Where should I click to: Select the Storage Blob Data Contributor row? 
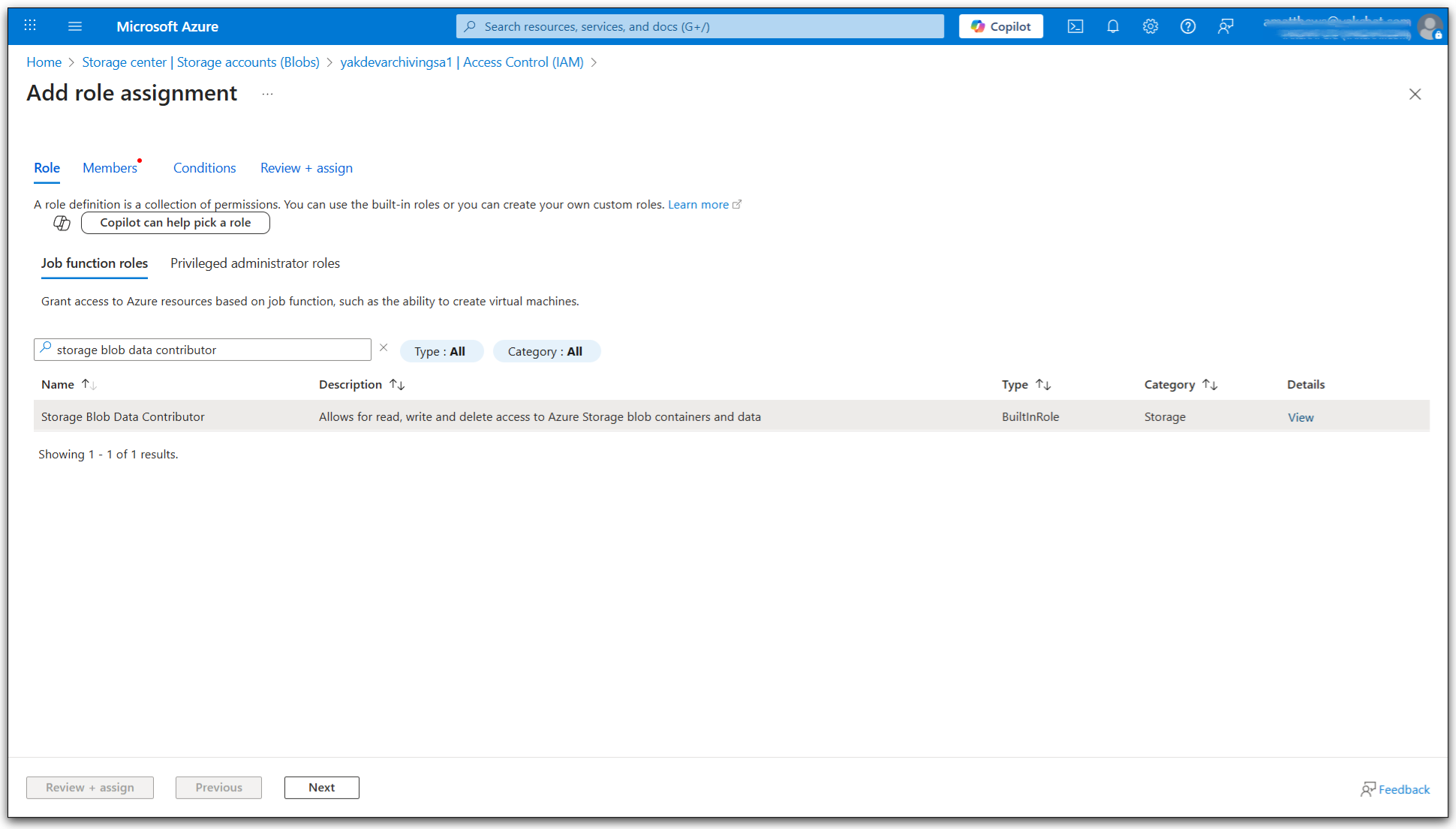point(123,417)
